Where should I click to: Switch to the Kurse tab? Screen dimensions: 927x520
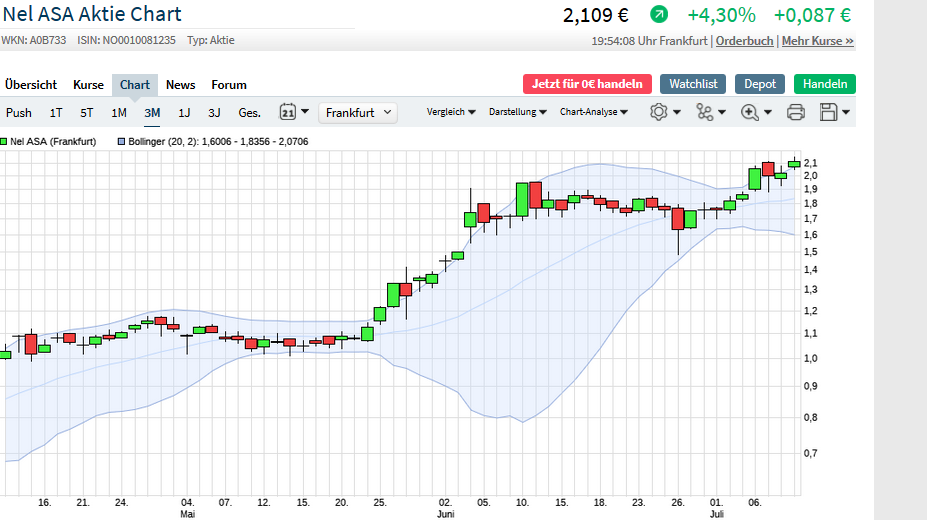tap(88, 84)
